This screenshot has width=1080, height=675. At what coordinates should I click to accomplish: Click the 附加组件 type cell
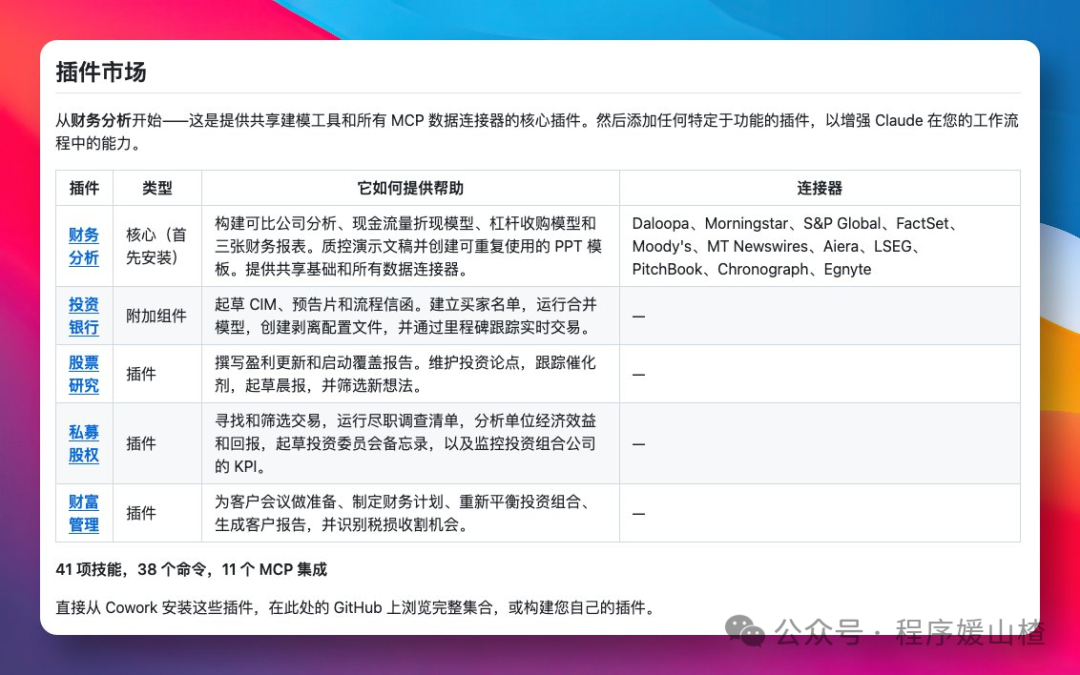tap(156, 315)
